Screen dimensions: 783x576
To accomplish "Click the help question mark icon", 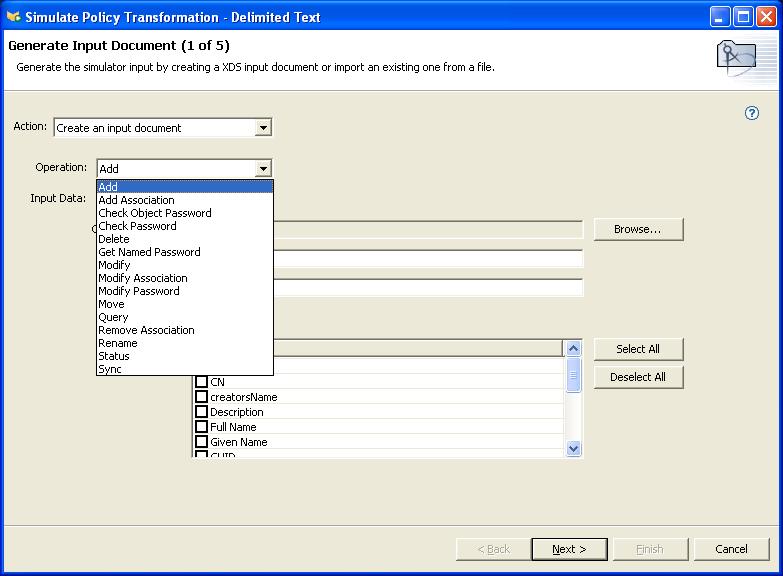I will (x=753, y=113).
